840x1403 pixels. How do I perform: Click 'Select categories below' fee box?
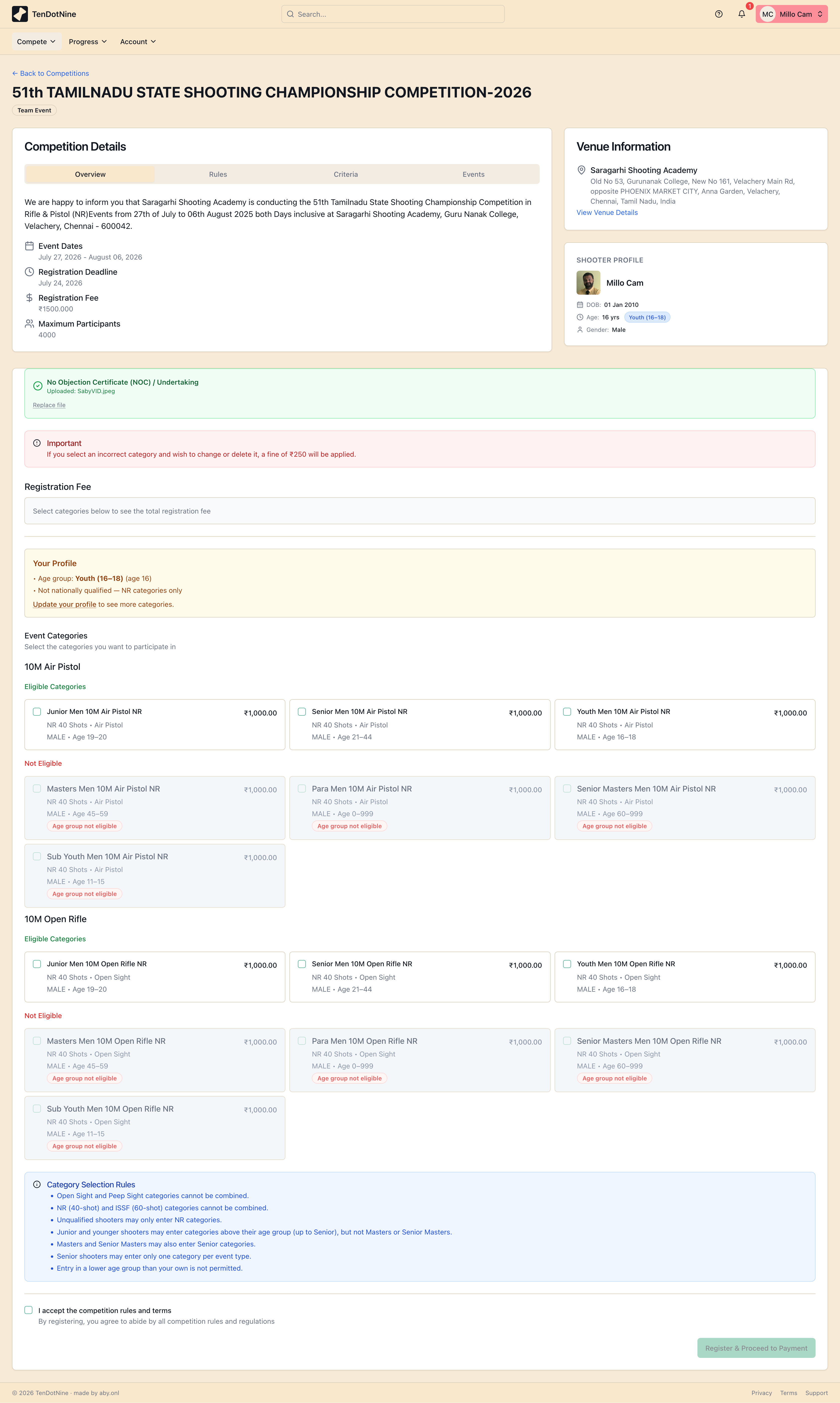tap(420, 511)
